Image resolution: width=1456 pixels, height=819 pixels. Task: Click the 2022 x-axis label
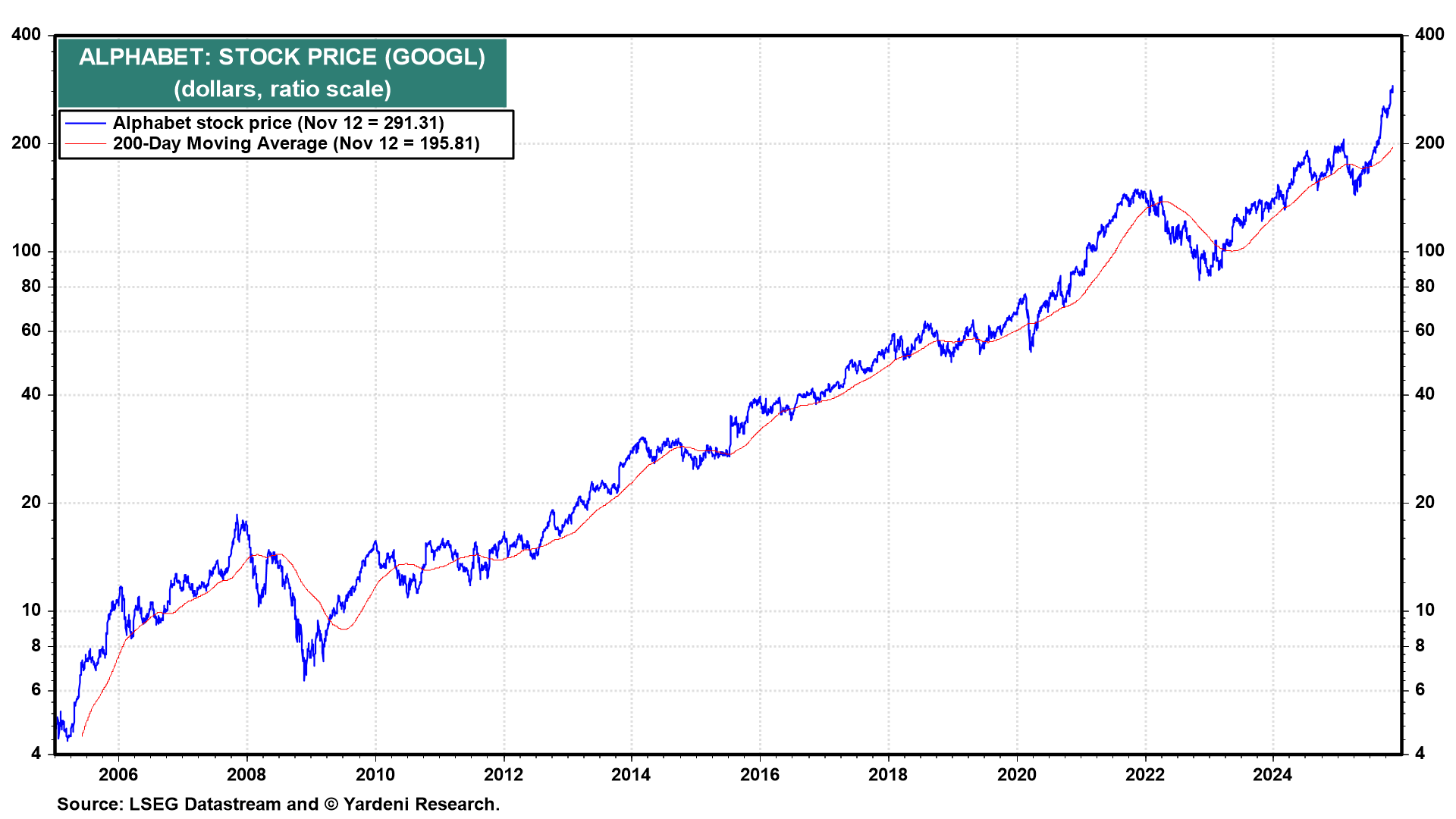coord(1144,774)
